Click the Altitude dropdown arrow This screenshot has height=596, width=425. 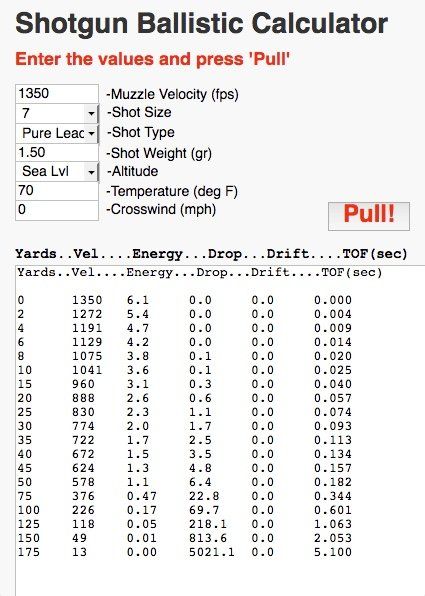tap(91, 172)
